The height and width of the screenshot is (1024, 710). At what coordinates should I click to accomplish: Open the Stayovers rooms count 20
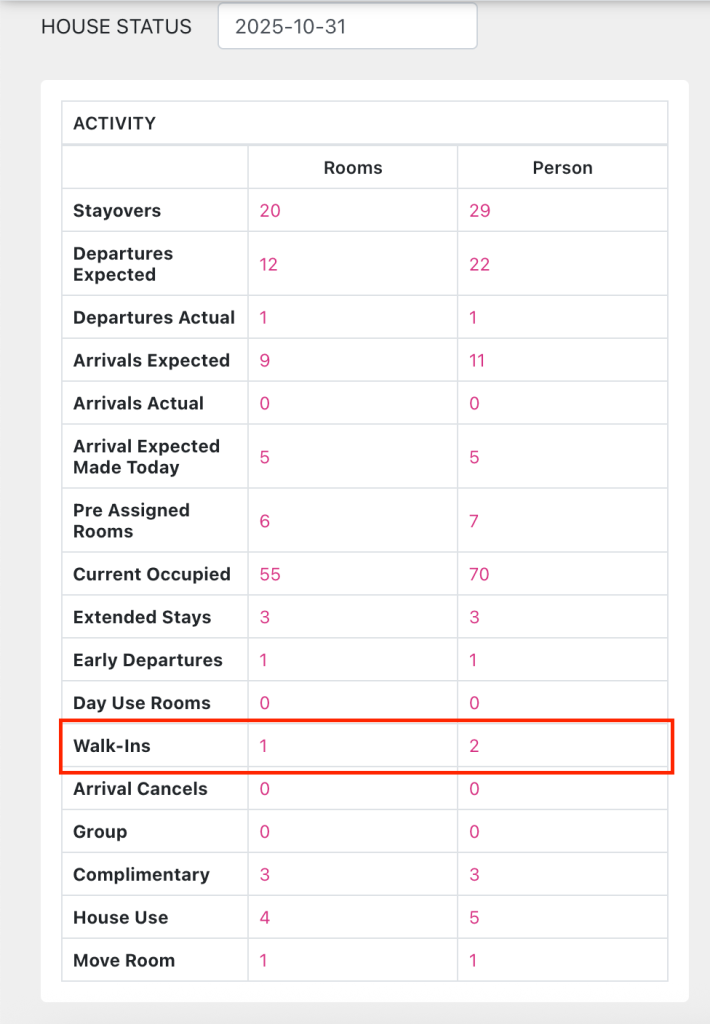point(270,211)
